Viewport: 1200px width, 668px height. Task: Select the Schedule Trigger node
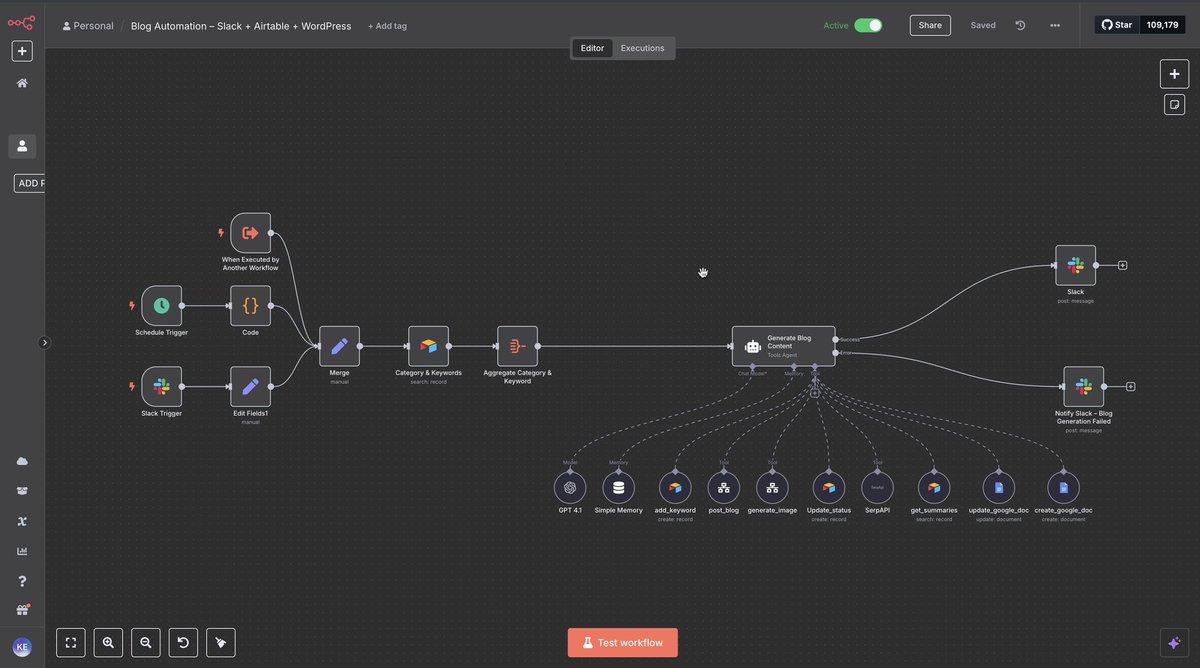tap(162, 305)
